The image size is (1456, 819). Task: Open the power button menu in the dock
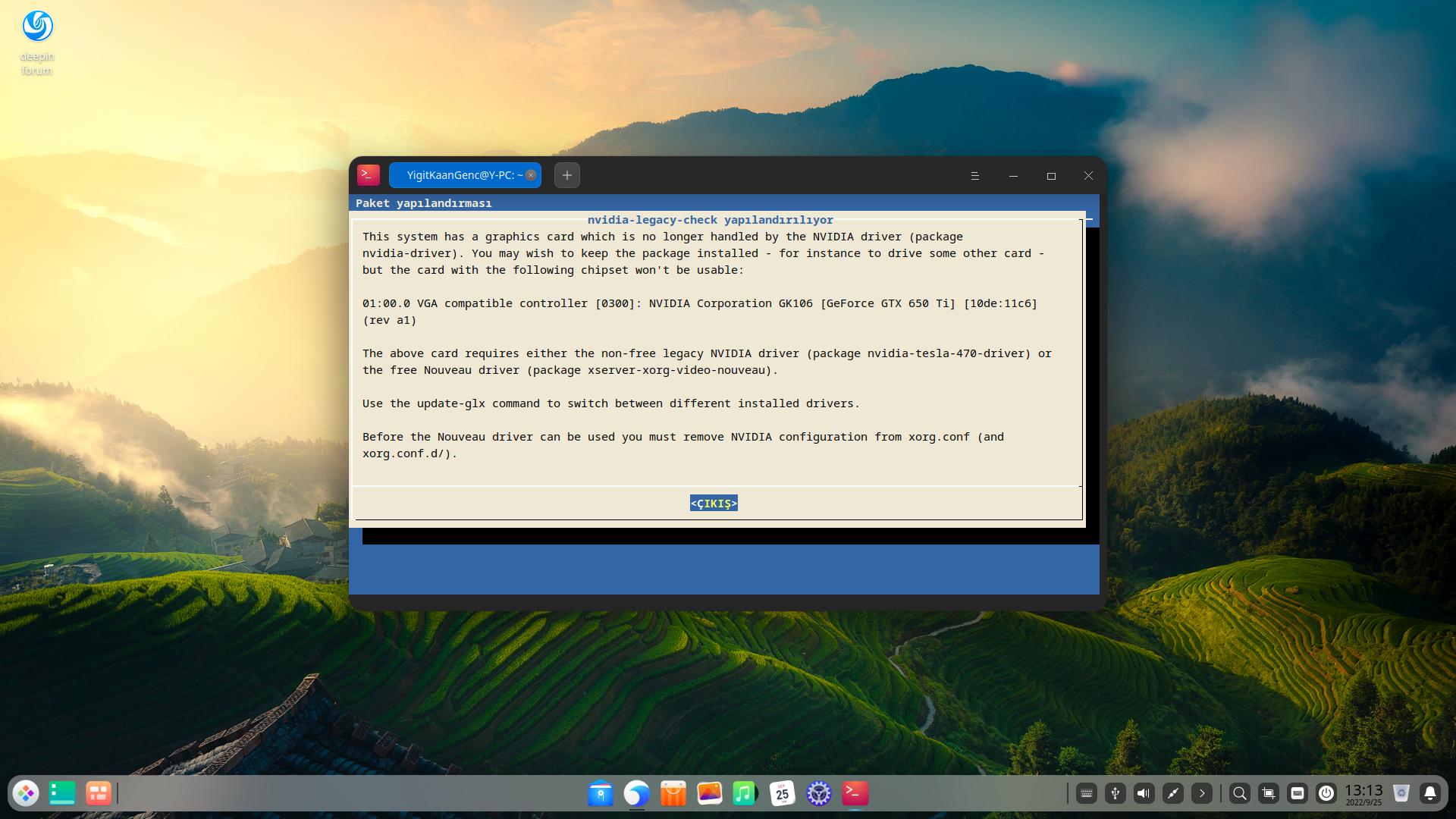(1326, 793)
